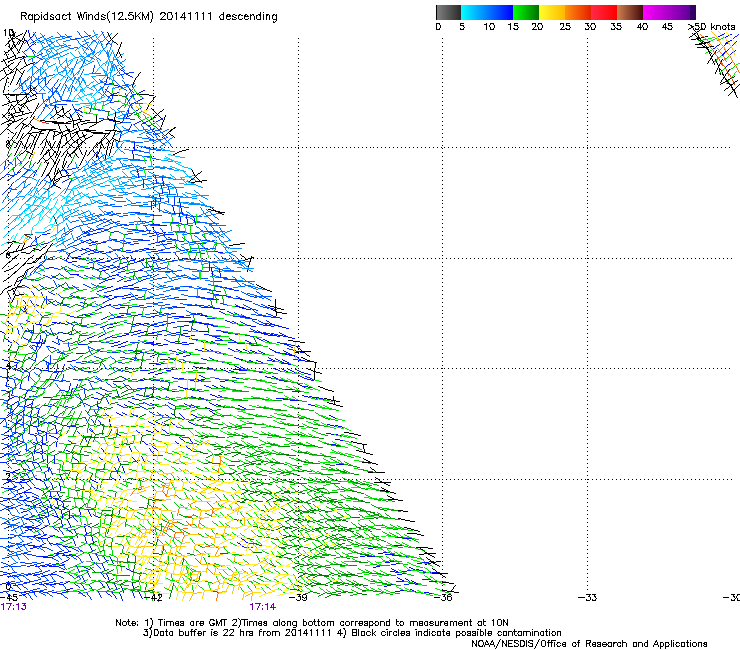
Task: Click the title text 'Rapidscat Winds(12.5KM) 20141111 descending'
Action: [149, 17]
